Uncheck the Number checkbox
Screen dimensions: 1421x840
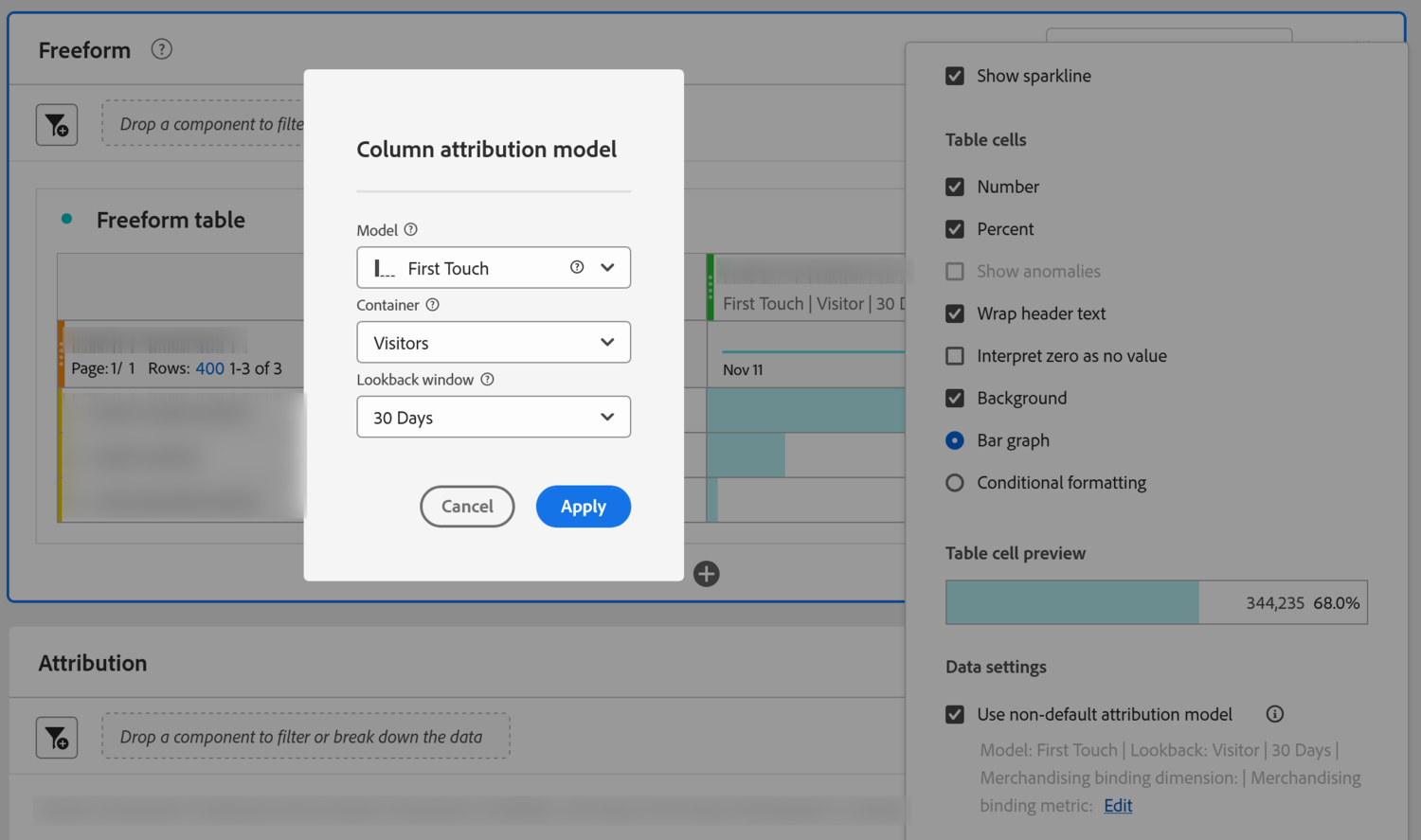click(955, 187)
